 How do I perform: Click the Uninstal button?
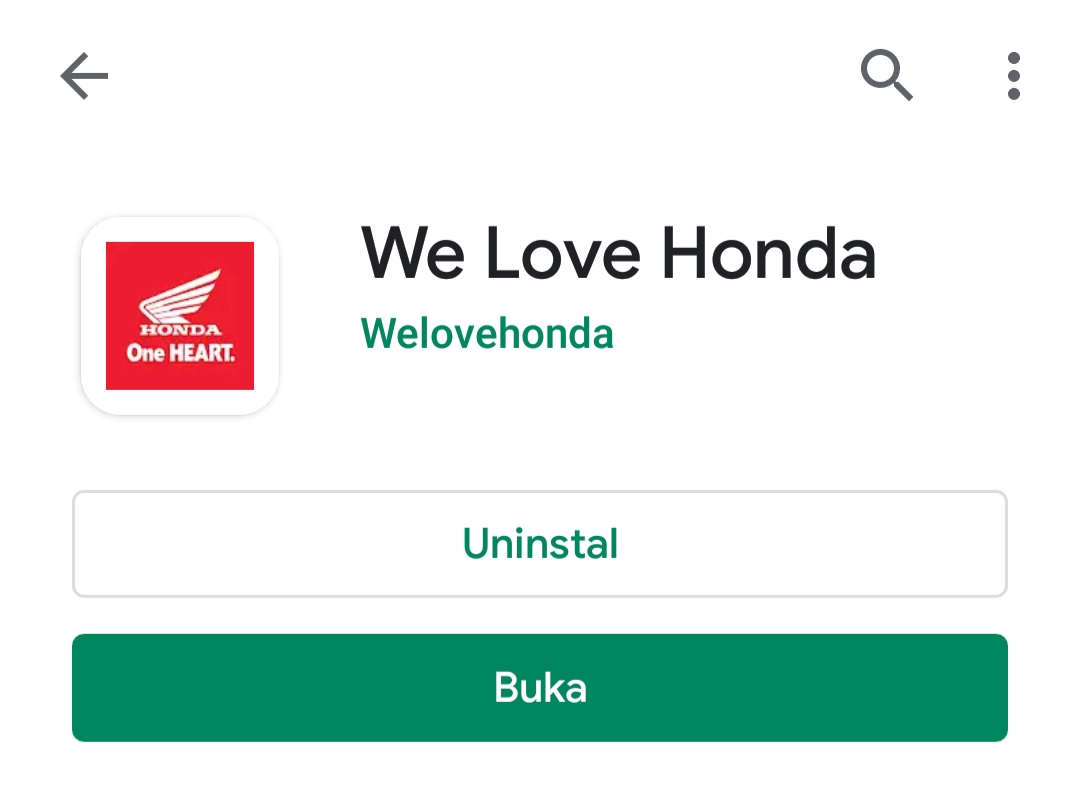[540, 544]
